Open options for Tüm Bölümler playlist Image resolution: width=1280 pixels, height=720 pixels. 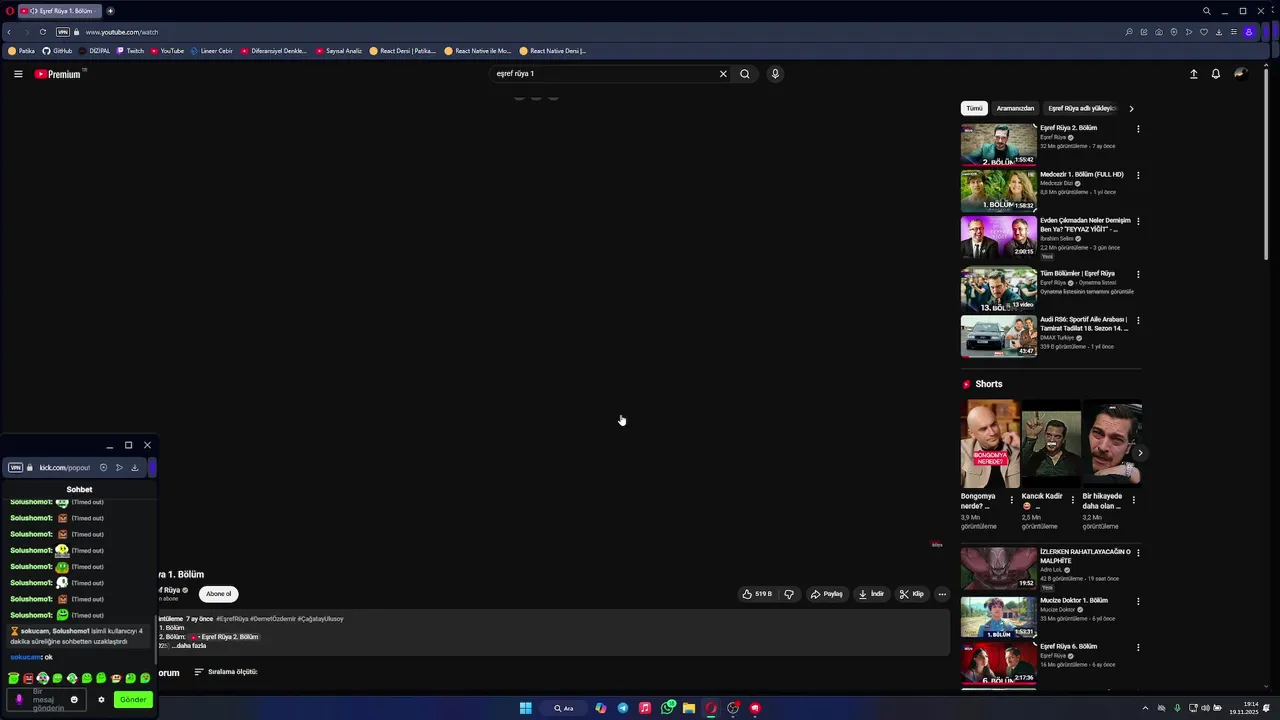[x=1138, y=274]
